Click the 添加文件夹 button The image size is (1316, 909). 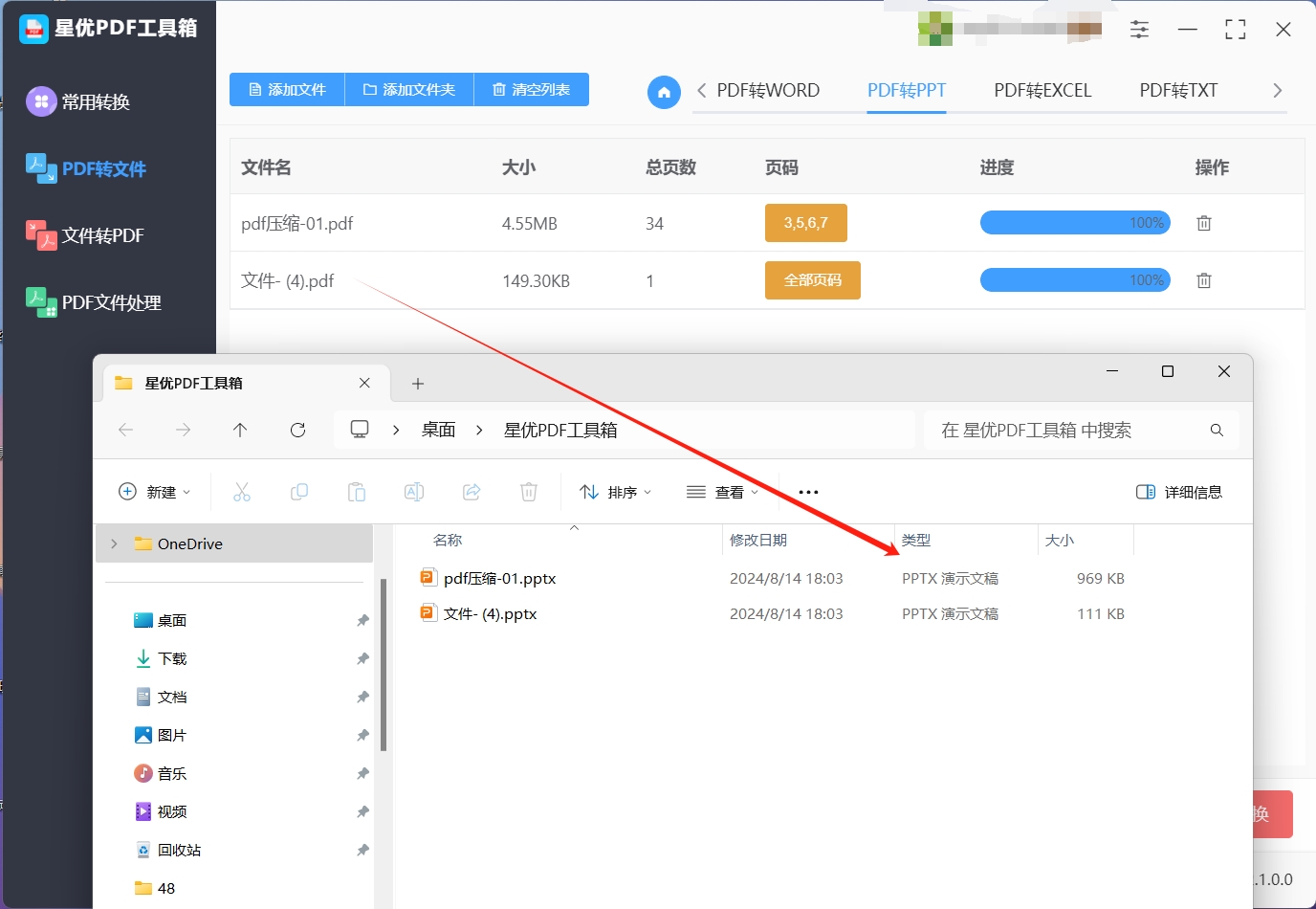coord(409,90)
